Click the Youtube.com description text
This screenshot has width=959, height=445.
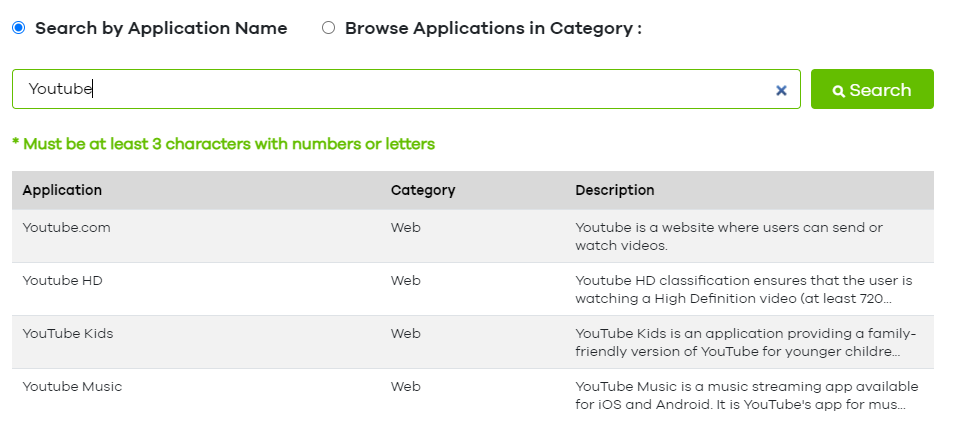tap(728, 236)
